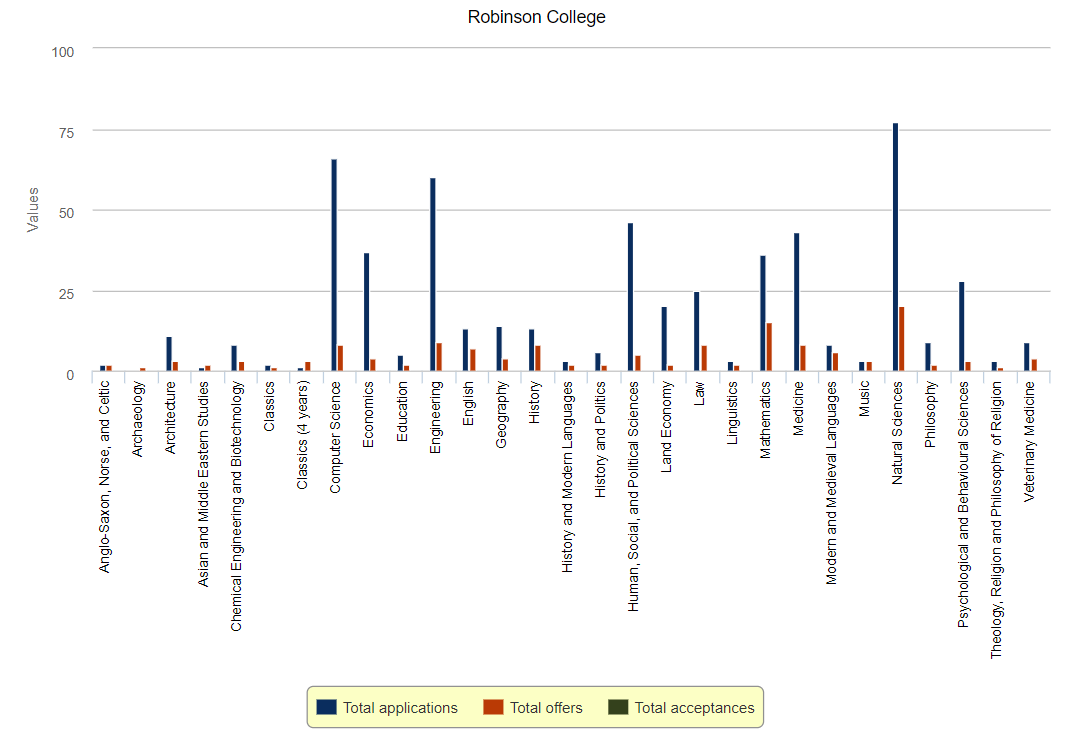Click the 25 value on the y-axis
This screenshot has width=1074, height=750.
click(66, 294)
